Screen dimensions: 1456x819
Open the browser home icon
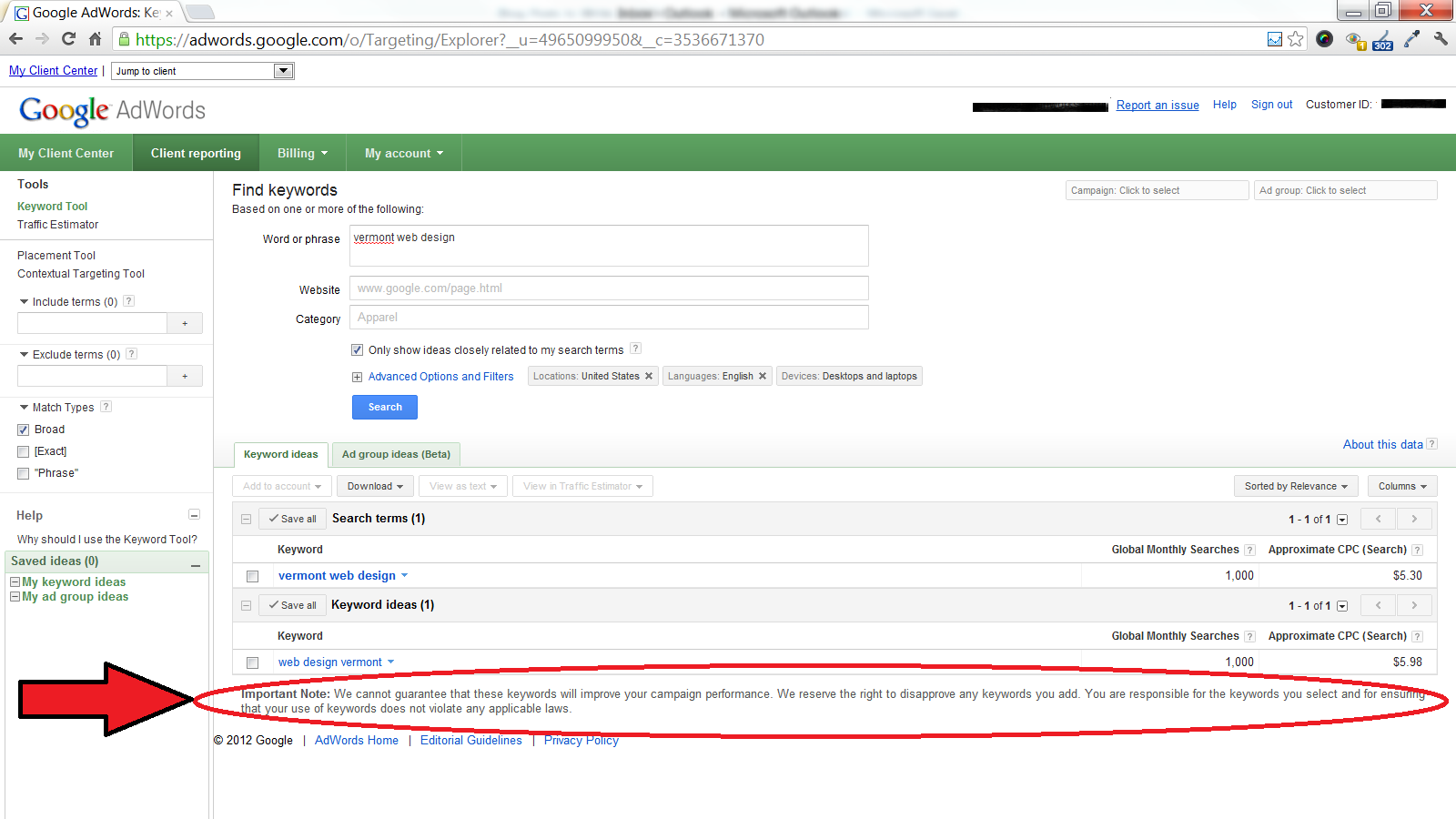pyautogui.click(x=95, y=39)
